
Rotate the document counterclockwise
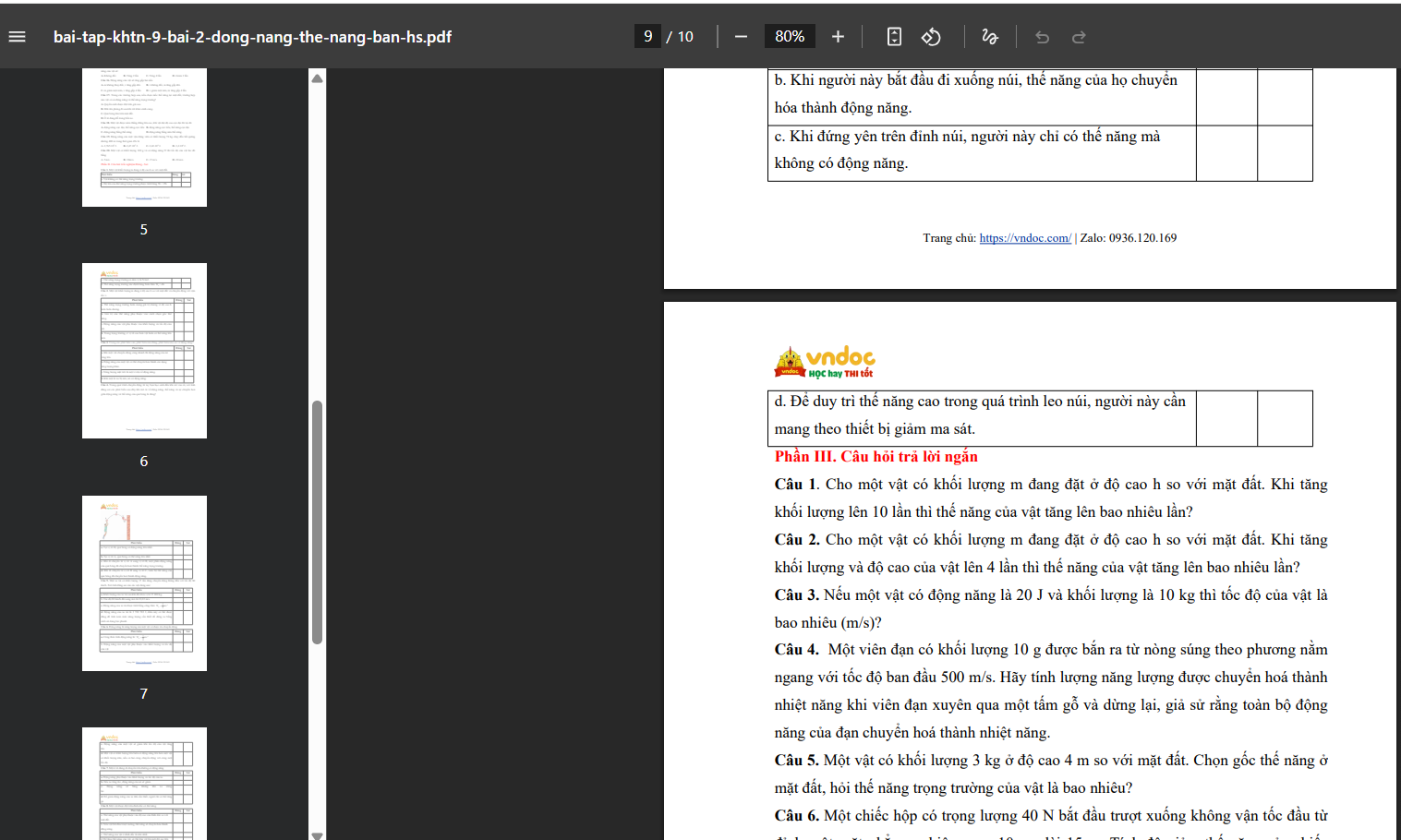pos(931,37)
